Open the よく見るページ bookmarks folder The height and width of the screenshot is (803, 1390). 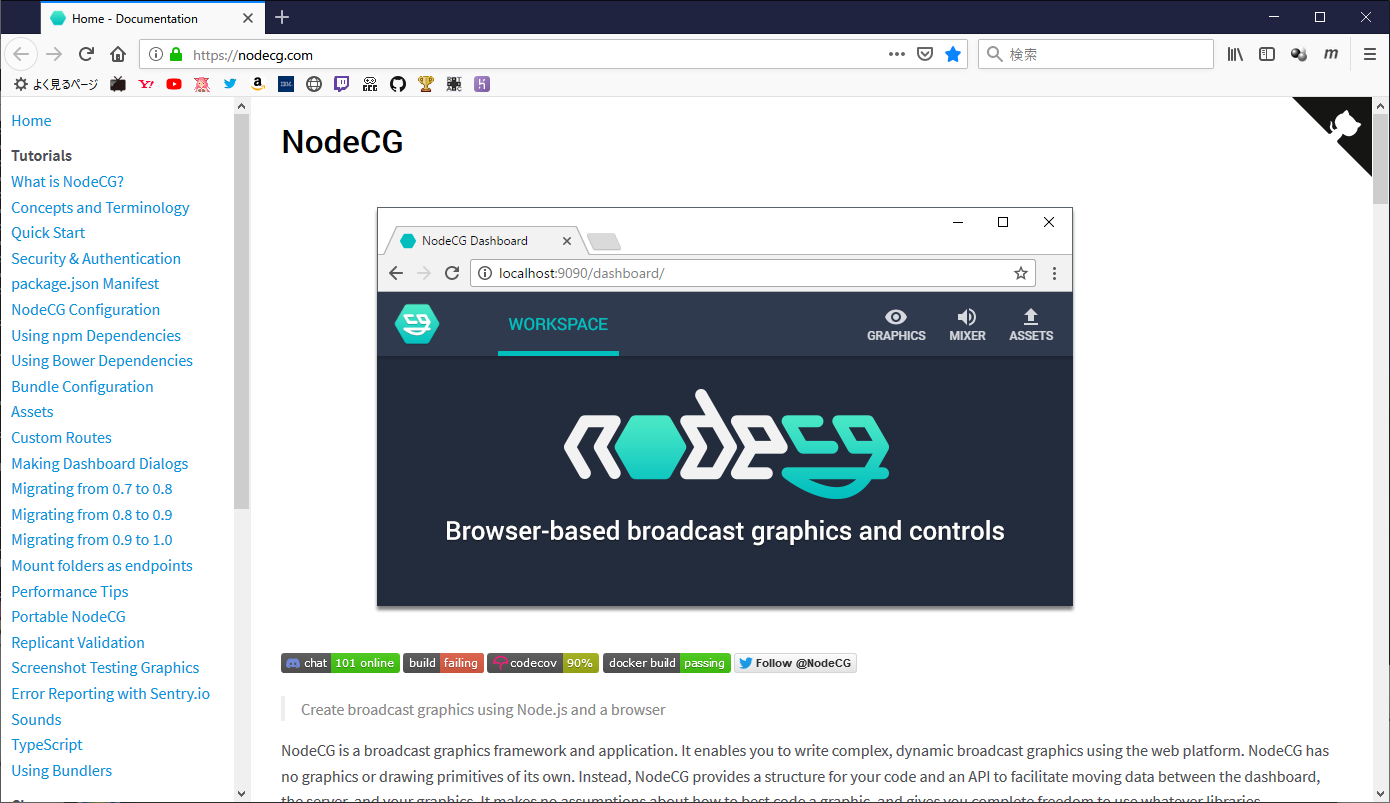[56, 84]
